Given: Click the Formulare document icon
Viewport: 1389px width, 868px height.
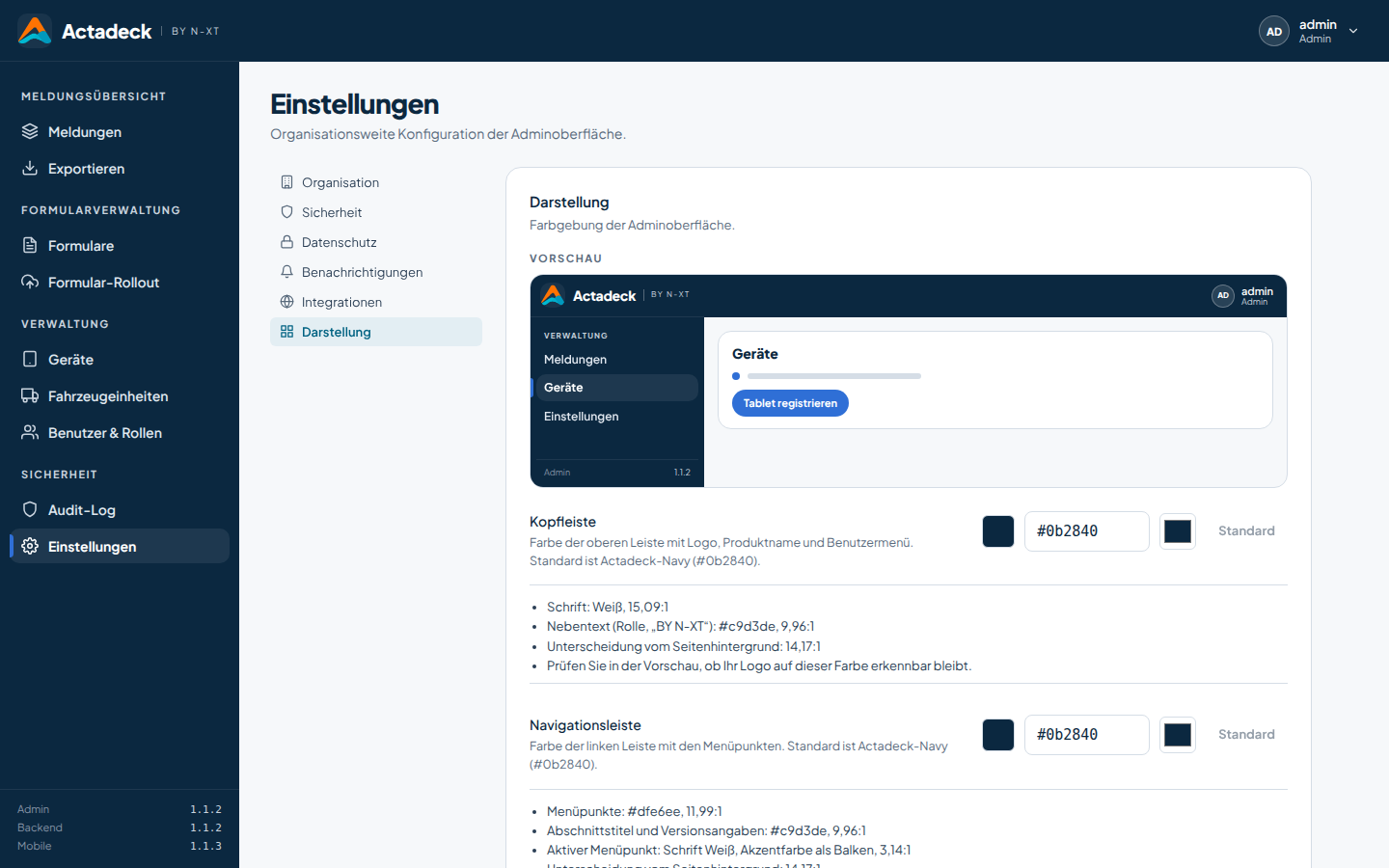Looking at the screenshot, I should point(30,245).
